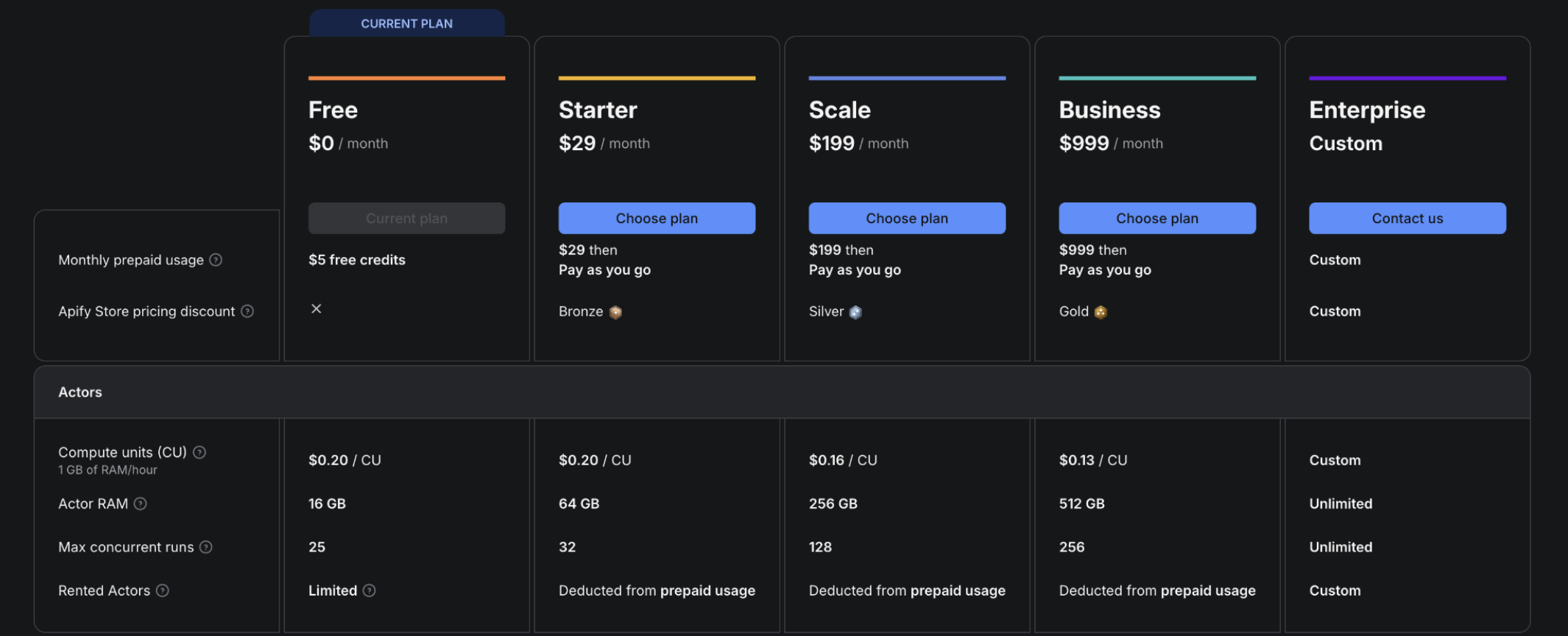Click '$29 then Pay as you go' text

click(x=604, y=260)
